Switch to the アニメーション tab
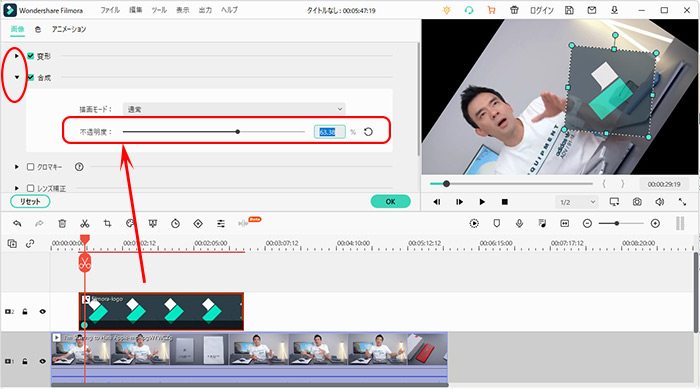700x389 pixels. (x=69, y=29)
